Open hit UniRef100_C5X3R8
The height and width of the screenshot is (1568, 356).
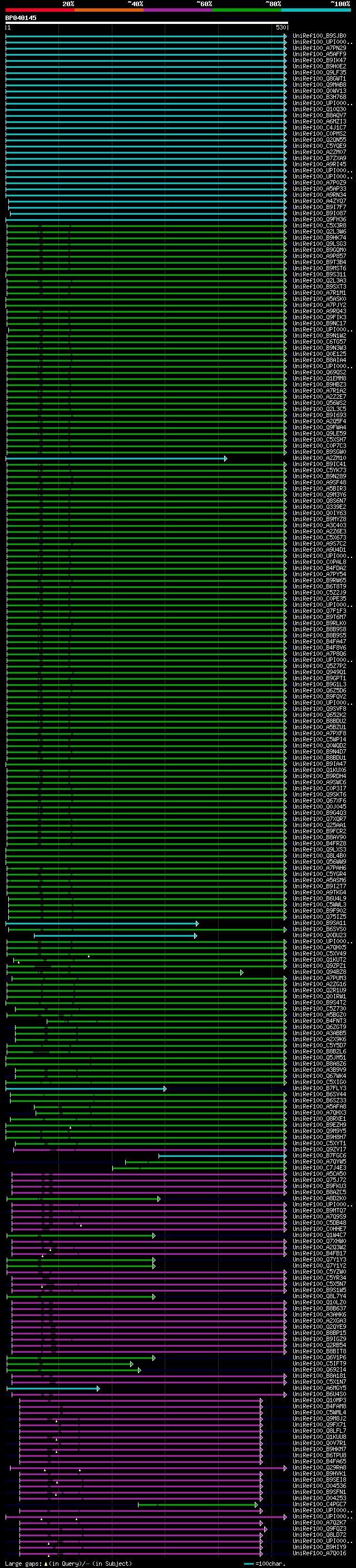tap(319, 226)
